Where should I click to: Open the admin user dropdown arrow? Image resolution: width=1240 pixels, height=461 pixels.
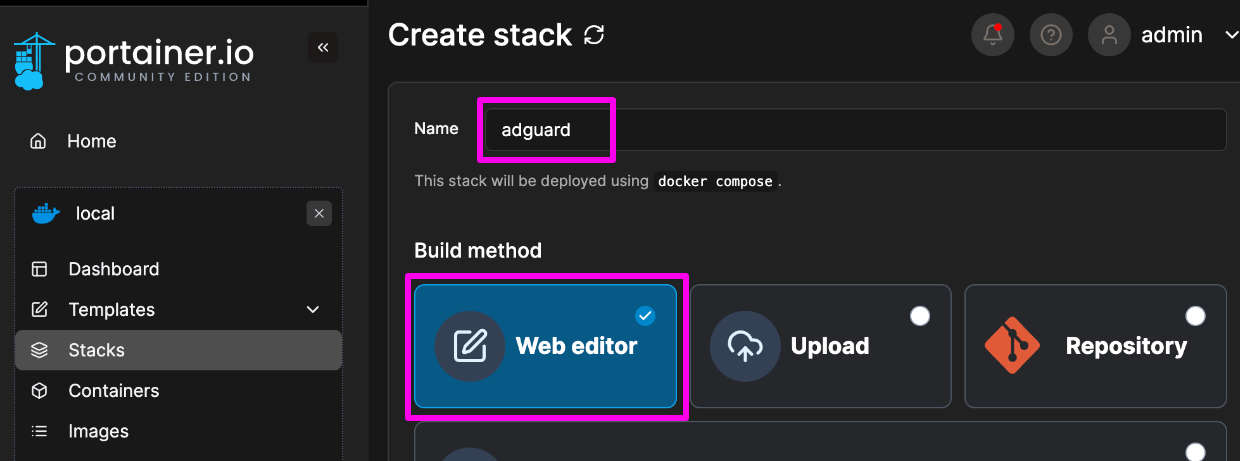tap(1230, 36)
